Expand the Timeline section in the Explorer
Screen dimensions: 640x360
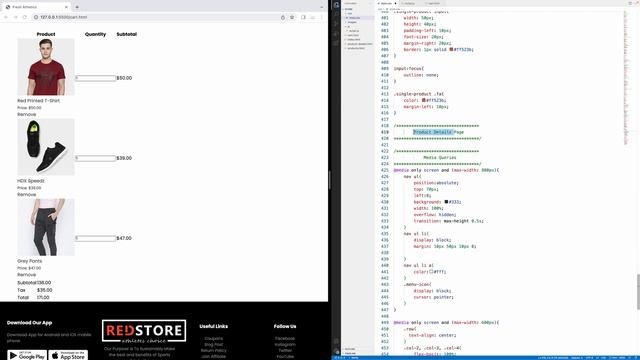pyautogui.click(x=350, y=353)
